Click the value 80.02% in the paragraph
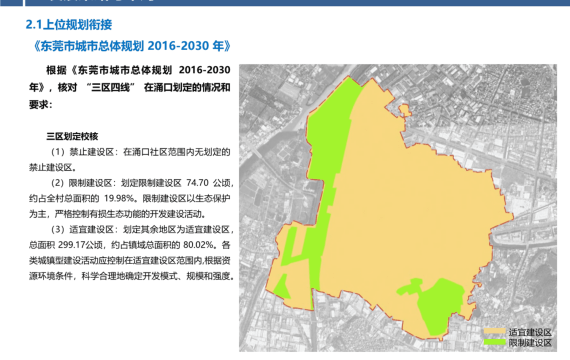 tap(198, 245)
